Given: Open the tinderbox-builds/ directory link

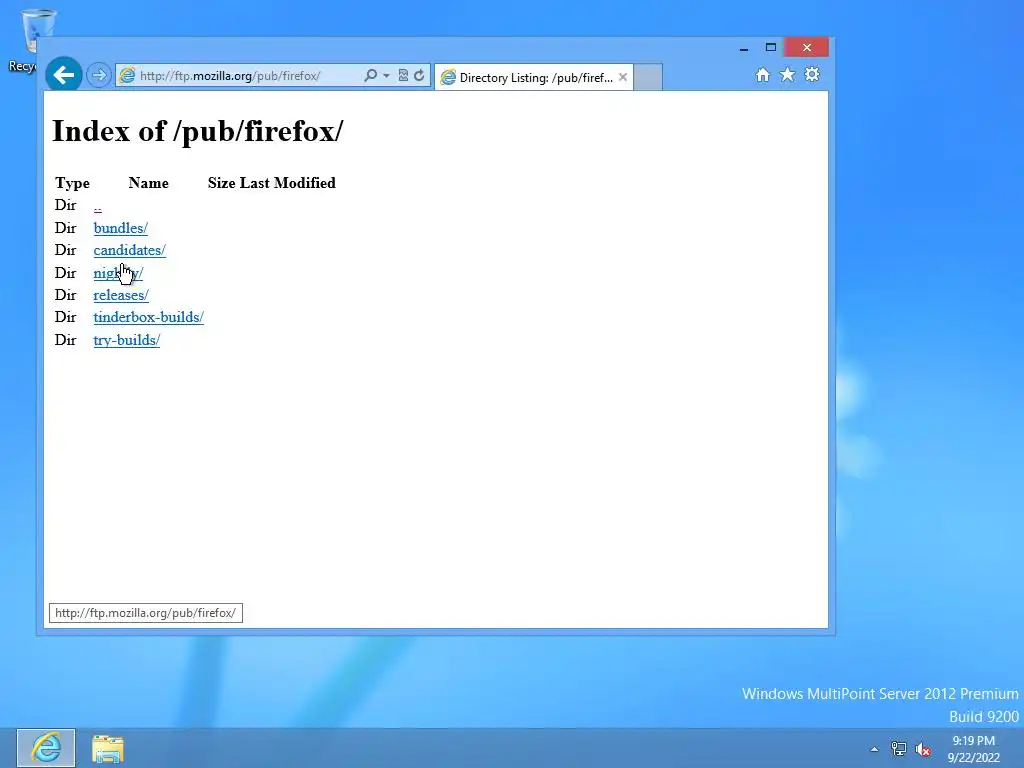Looking at the screenshot, I should click(148, 317).
